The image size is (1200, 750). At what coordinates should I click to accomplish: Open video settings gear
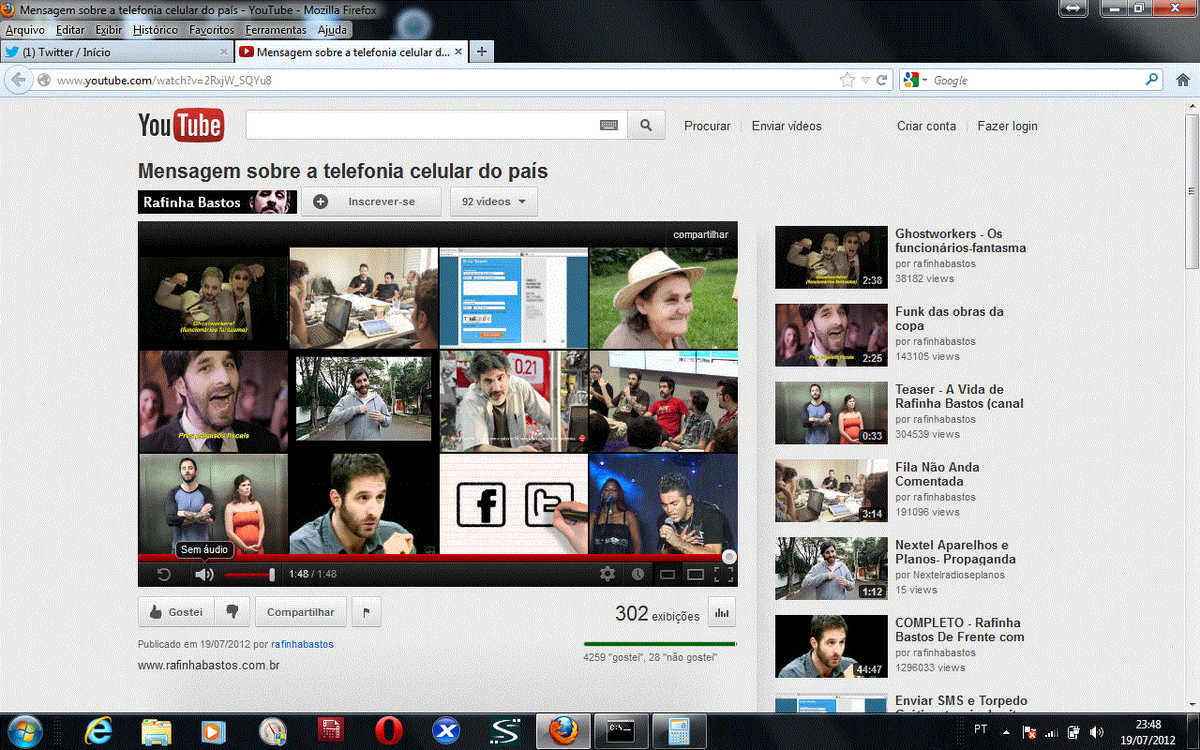pyautogui.click(x=607, y=574)
